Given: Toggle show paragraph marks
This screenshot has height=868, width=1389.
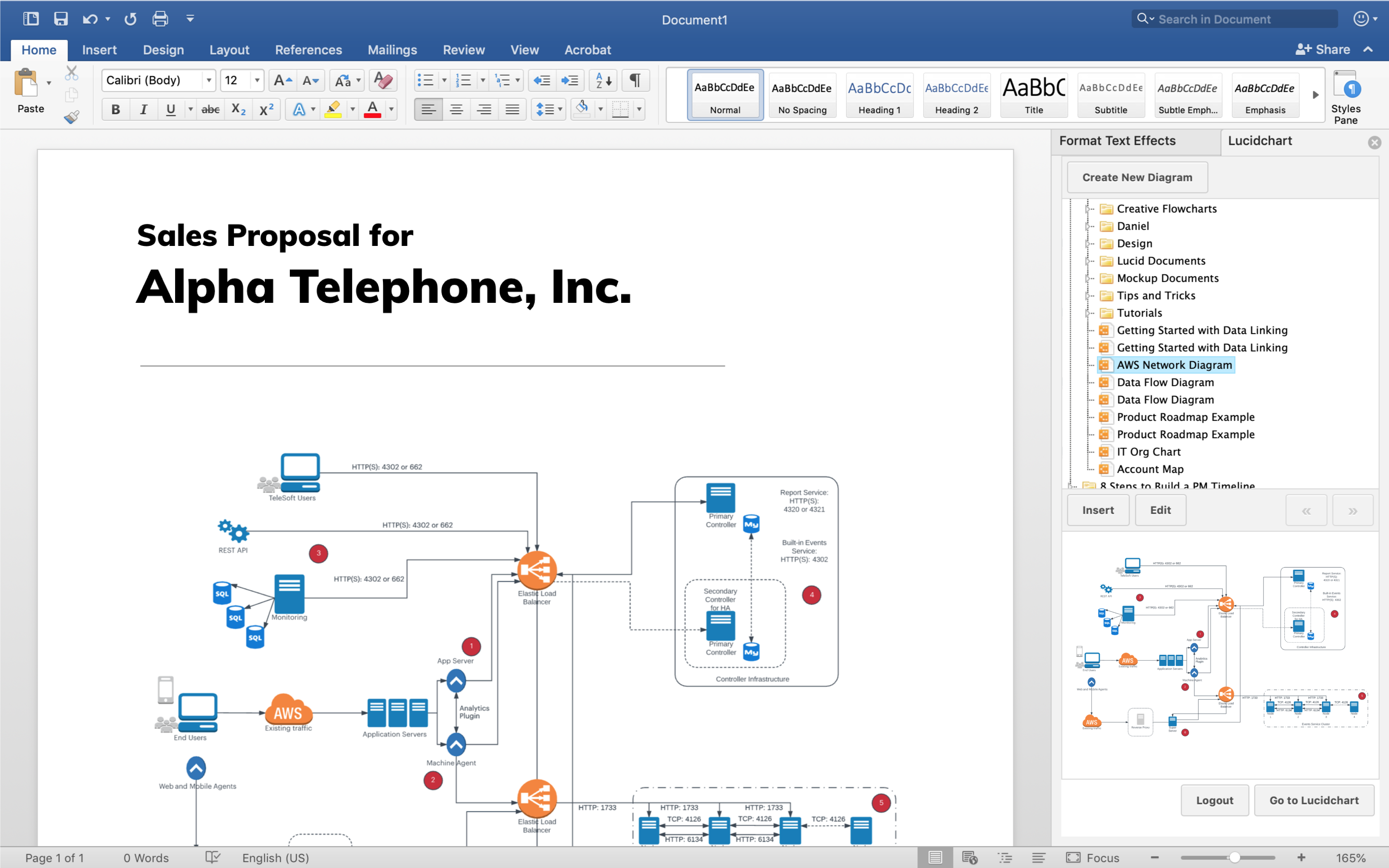Looking at the screenshot, I should 635,81.
